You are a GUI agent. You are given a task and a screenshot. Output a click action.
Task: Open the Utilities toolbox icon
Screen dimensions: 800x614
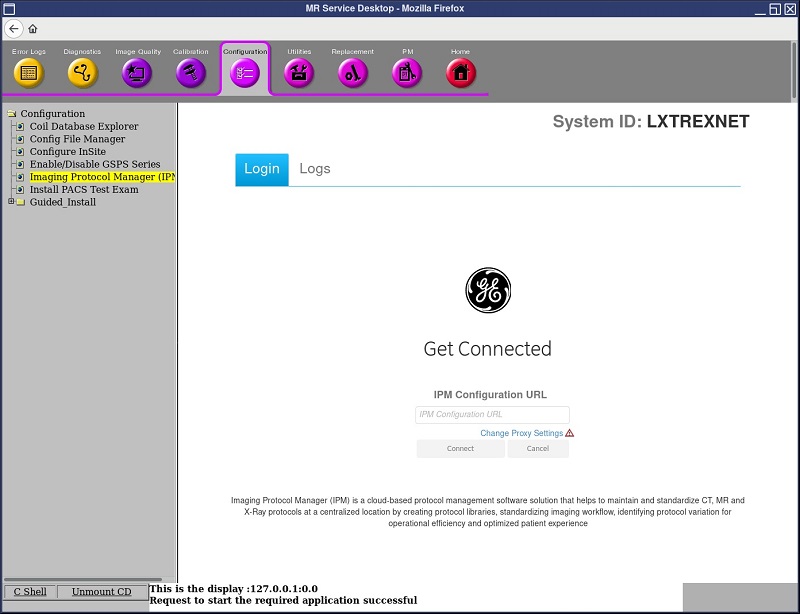[x=299, y=72]
